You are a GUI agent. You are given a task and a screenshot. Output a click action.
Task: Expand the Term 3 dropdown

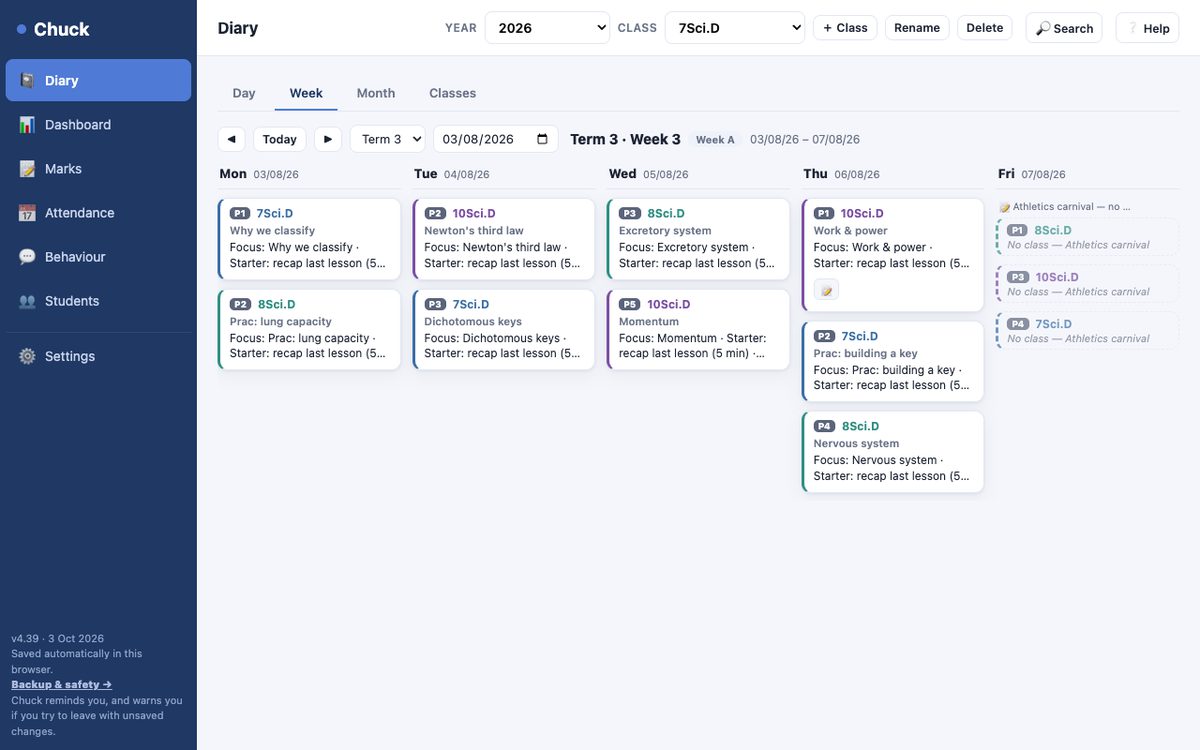(x=388, y=139)
